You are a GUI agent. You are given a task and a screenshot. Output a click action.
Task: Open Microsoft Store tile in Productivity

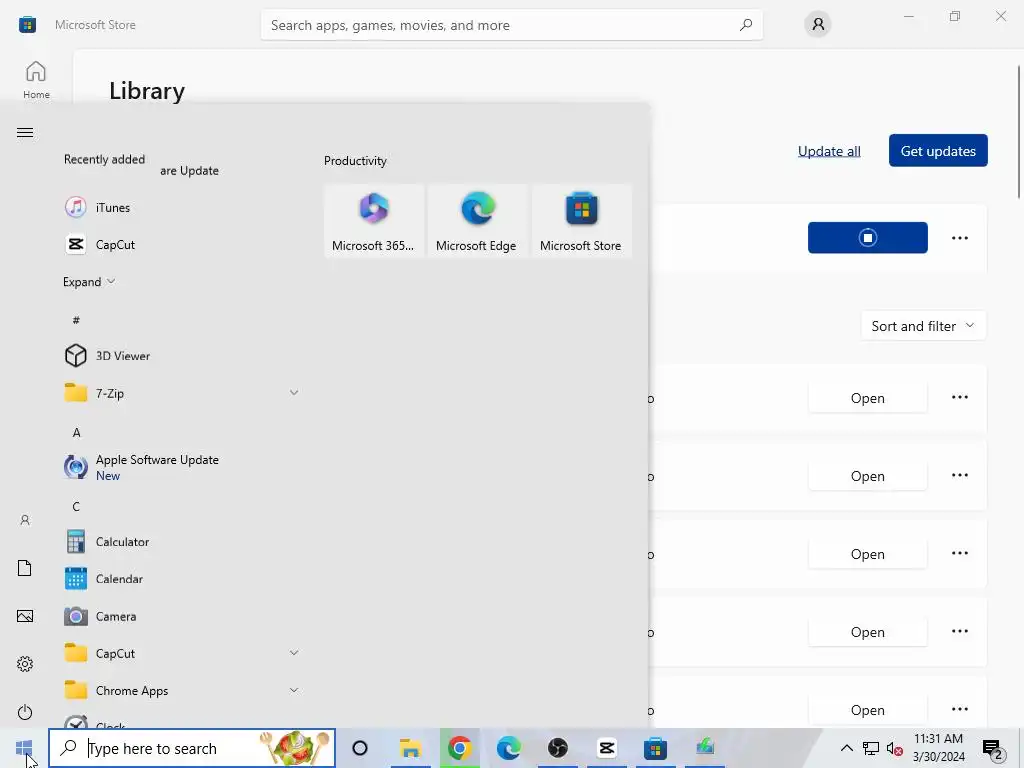581,221
